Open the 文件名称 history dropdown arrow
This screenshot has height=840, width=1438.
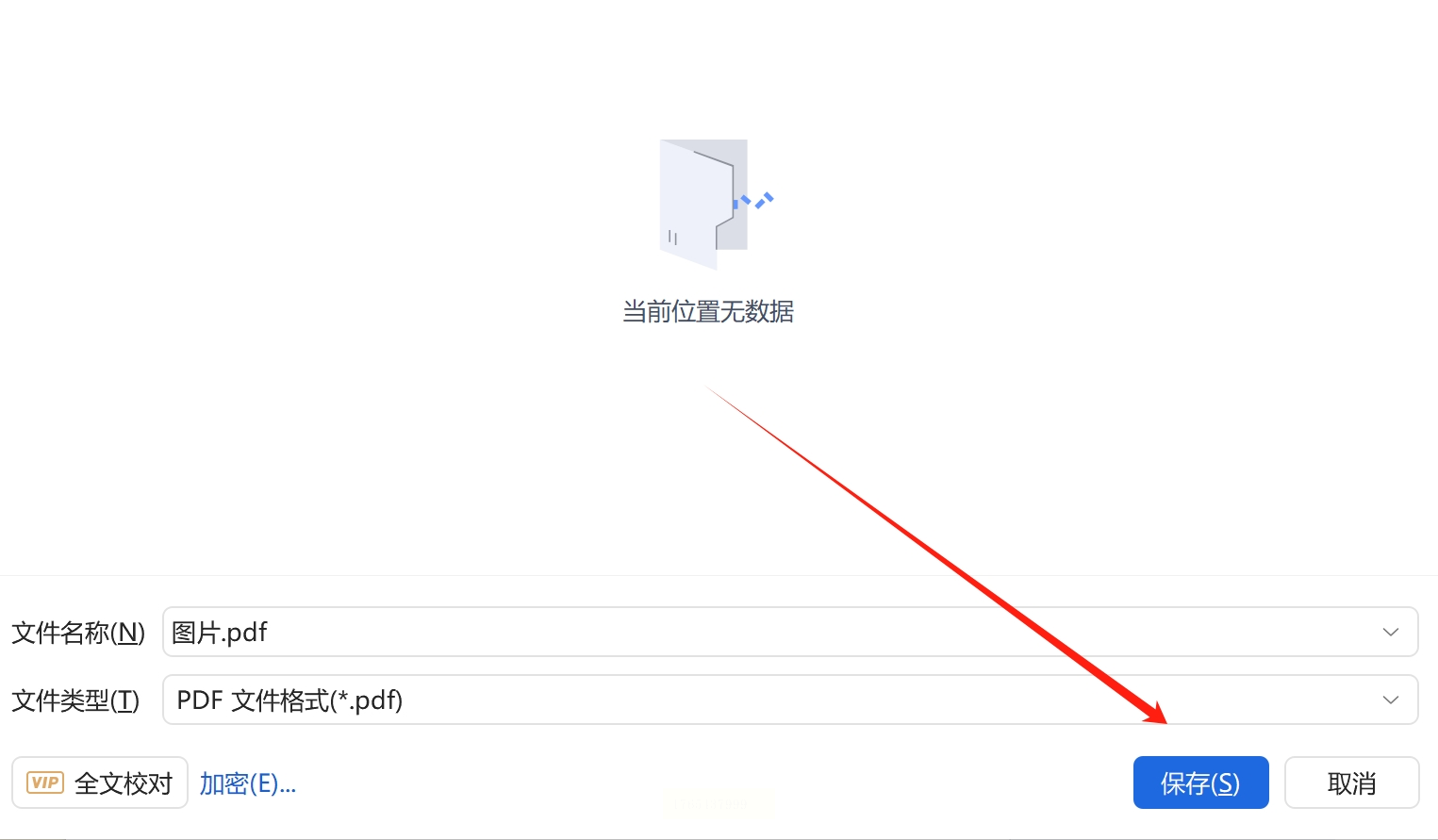[x=1391, y=632]
